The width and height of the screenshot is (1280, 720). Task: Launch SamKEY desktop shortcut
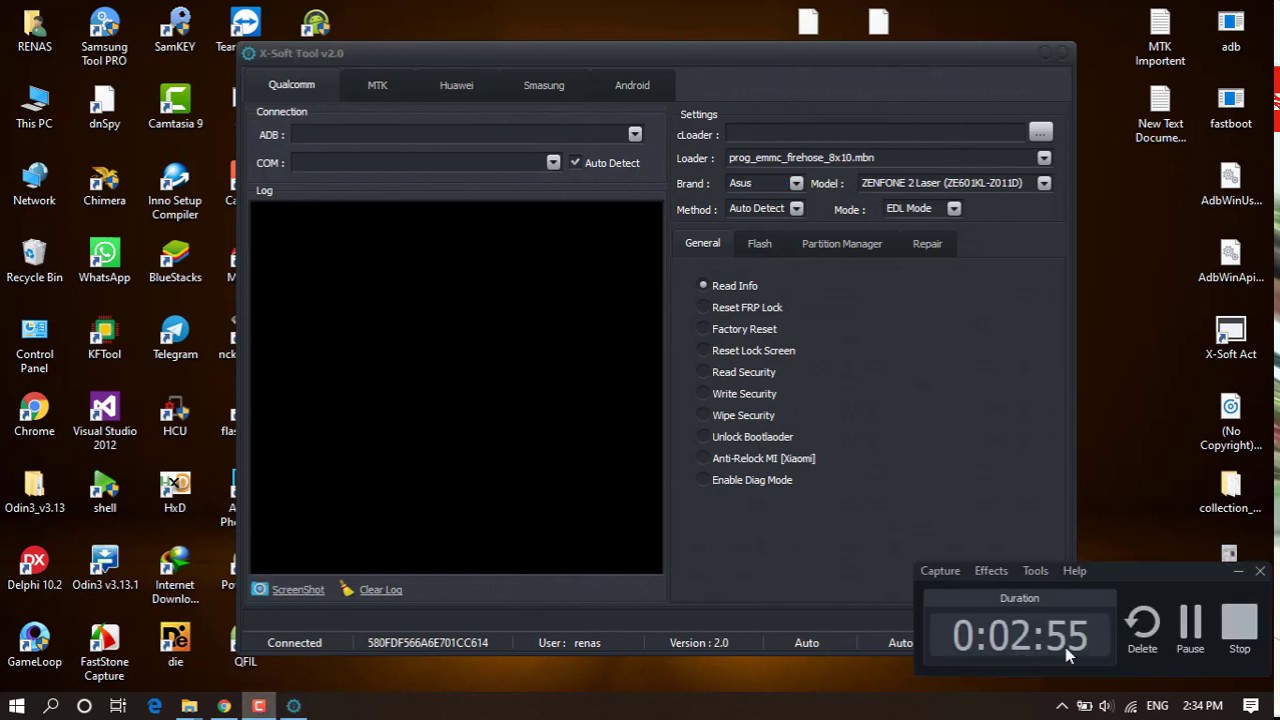click(x=175, y=30)
